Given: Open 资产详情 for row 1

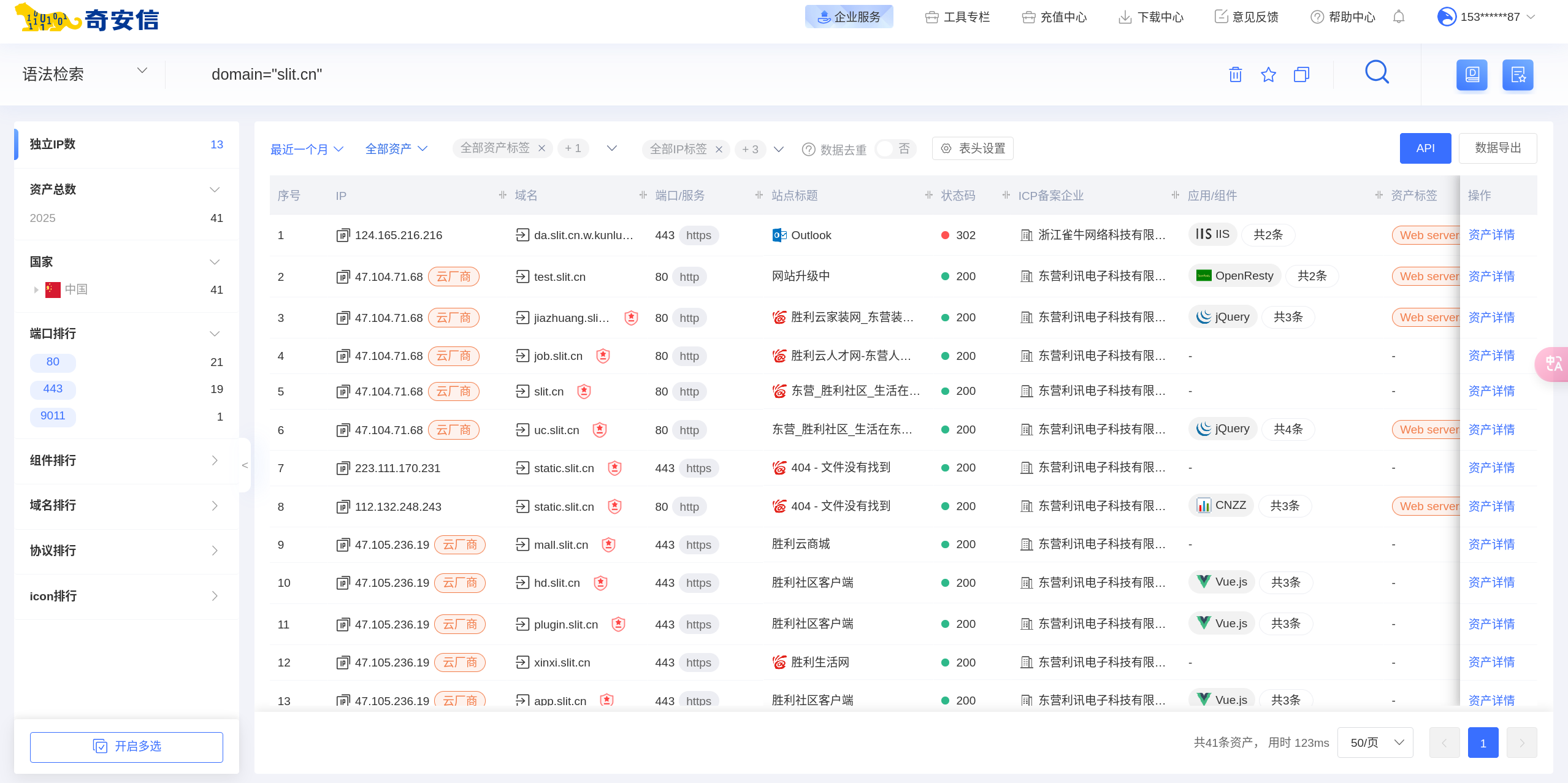Looking at the screenshot, I should tap(1491, 235).
